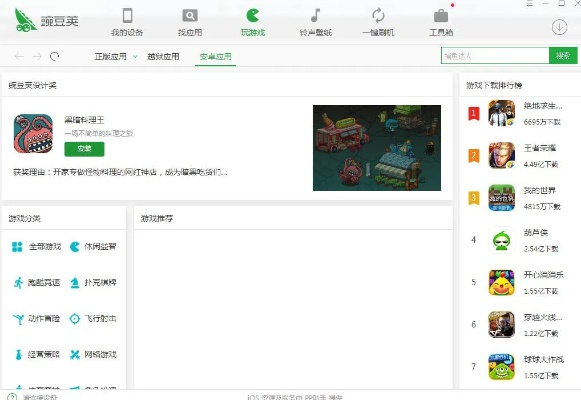Expand 正版应用 dropdown arrow
This screenshot has width=581, height=400.
[135, 57]
